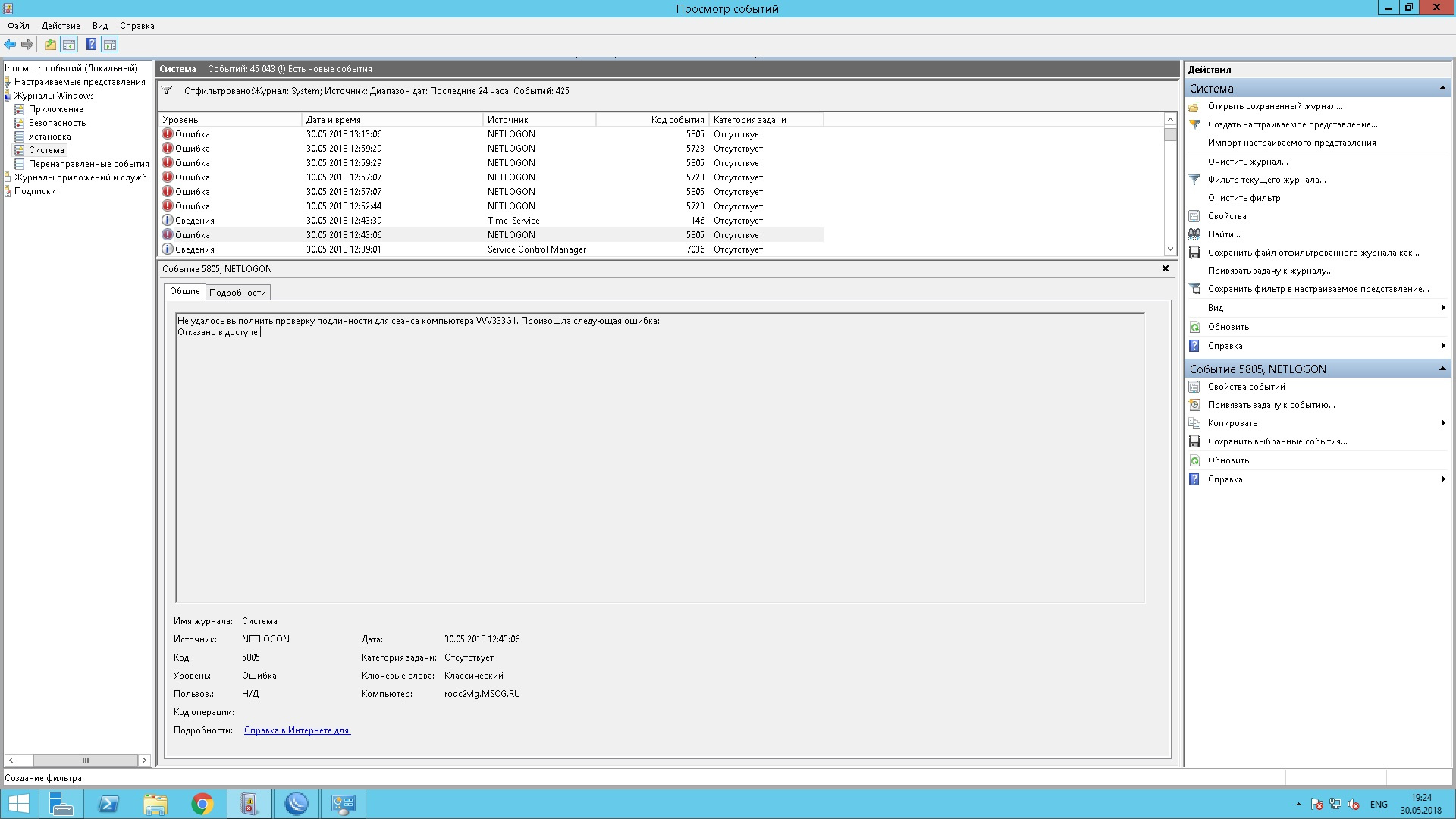
Task: Click the Open saved log folder icon
Action: pos(1194,106)
